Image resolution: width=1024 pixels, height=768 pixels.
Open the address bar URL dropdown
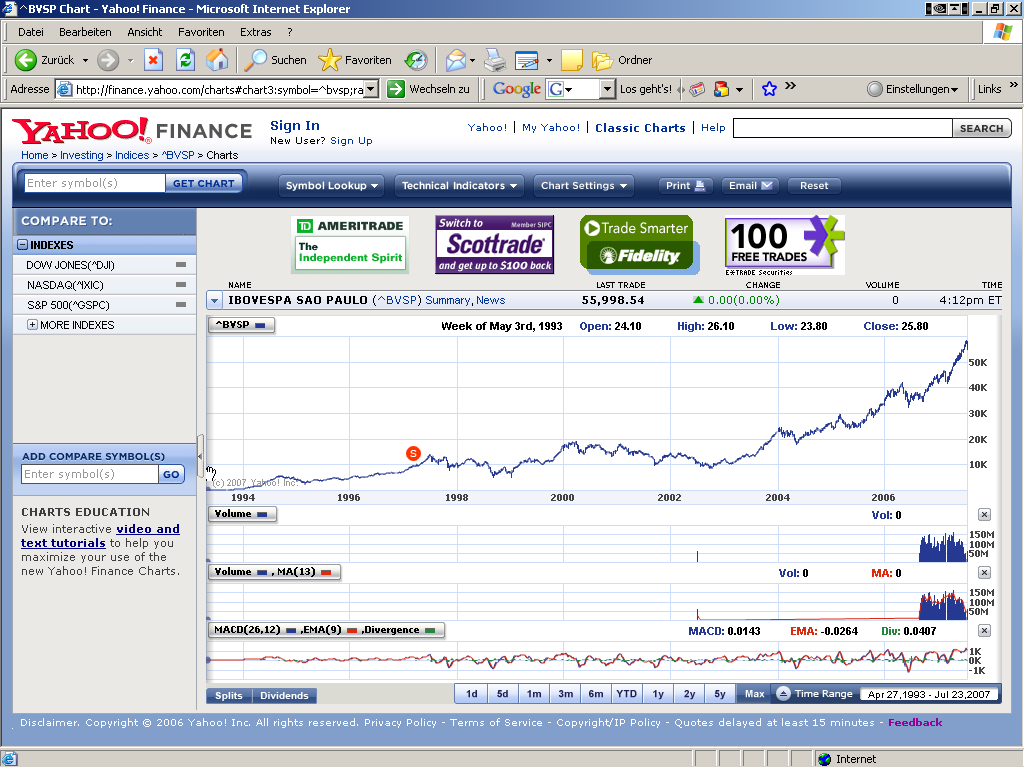click(x=371, y=89)
